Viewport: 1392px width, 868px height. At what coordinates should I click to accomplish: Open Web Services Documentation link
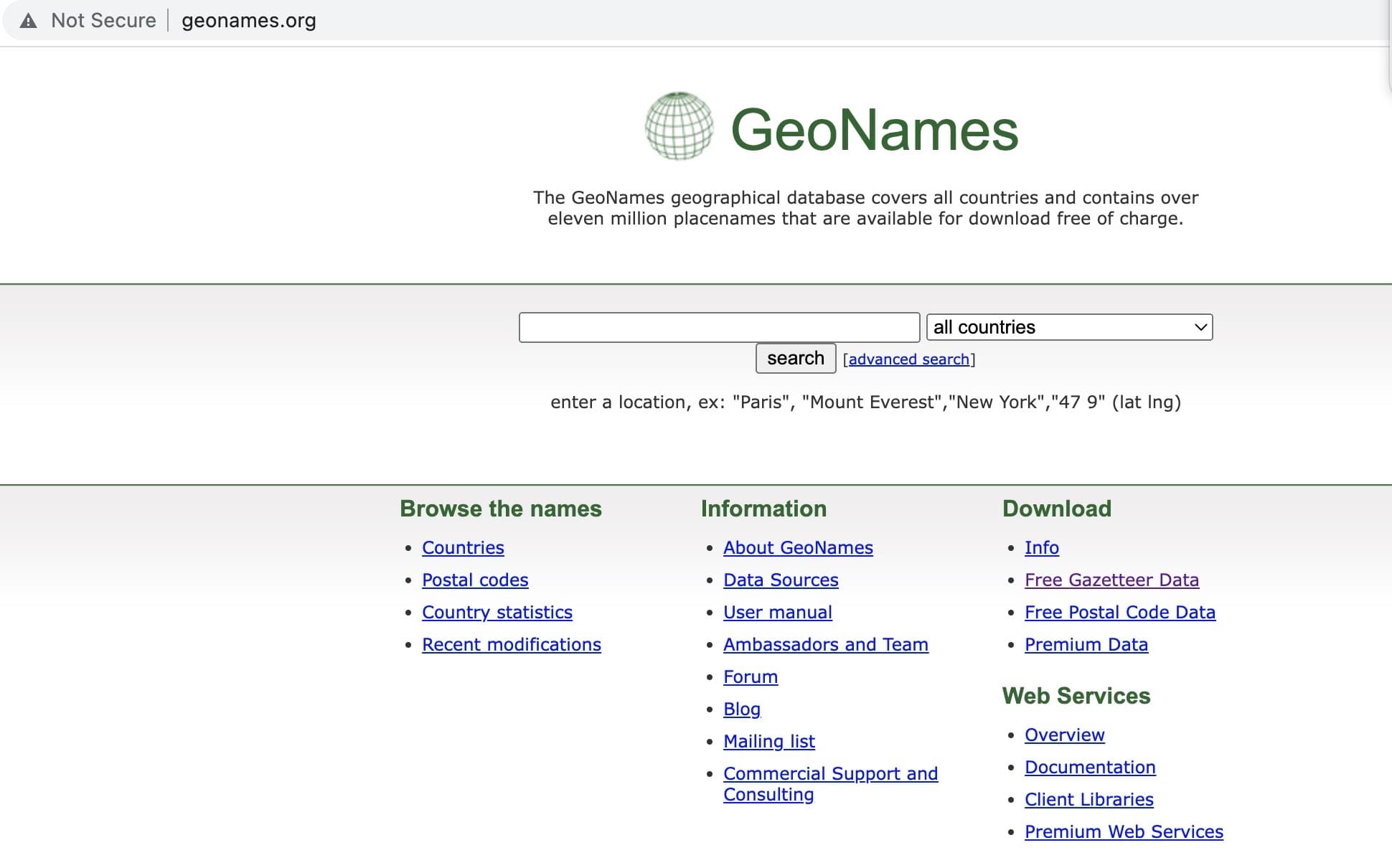point(1089,767)
